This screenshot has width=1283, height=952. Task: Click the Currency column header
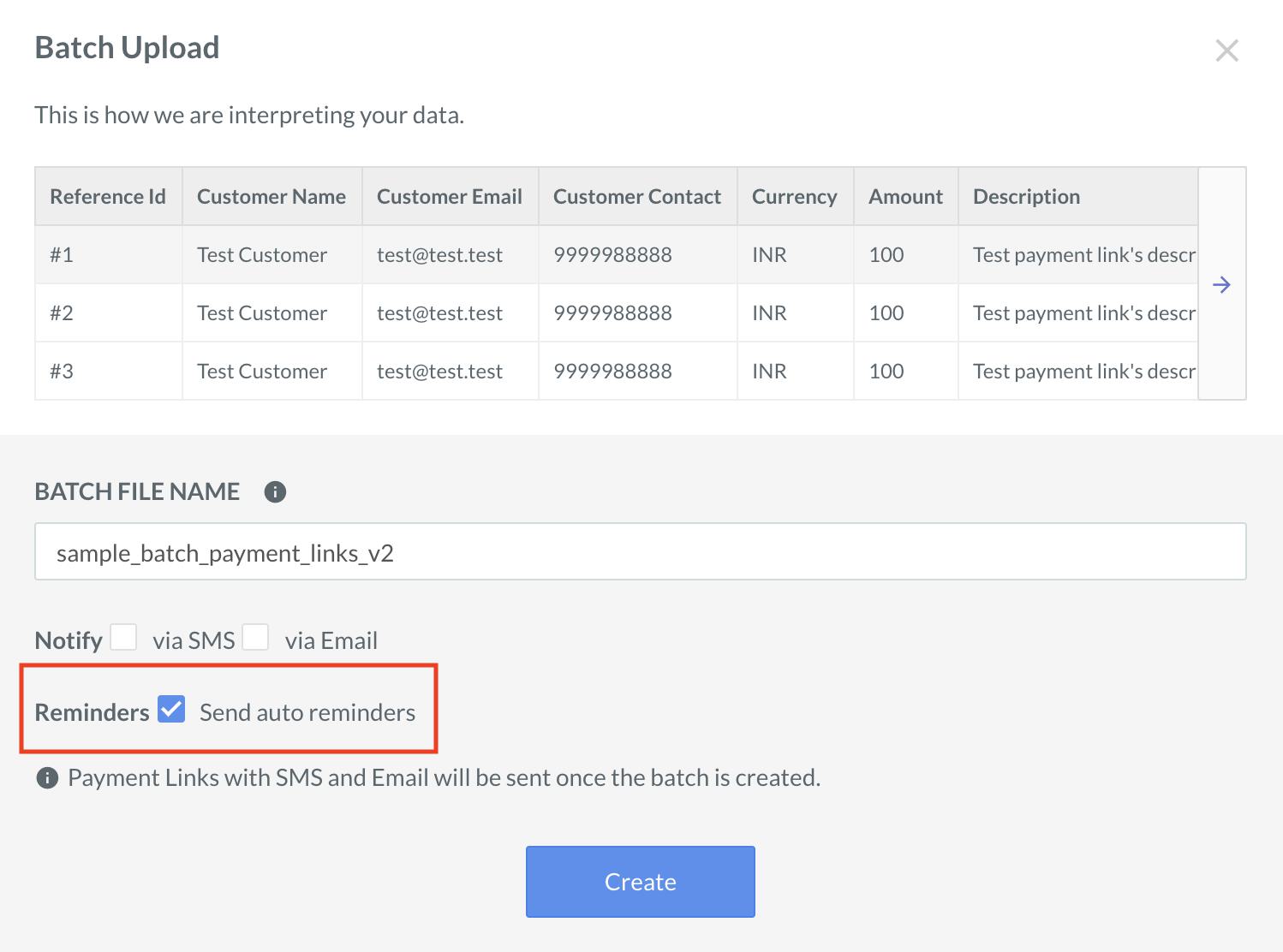tap(795, 197)
